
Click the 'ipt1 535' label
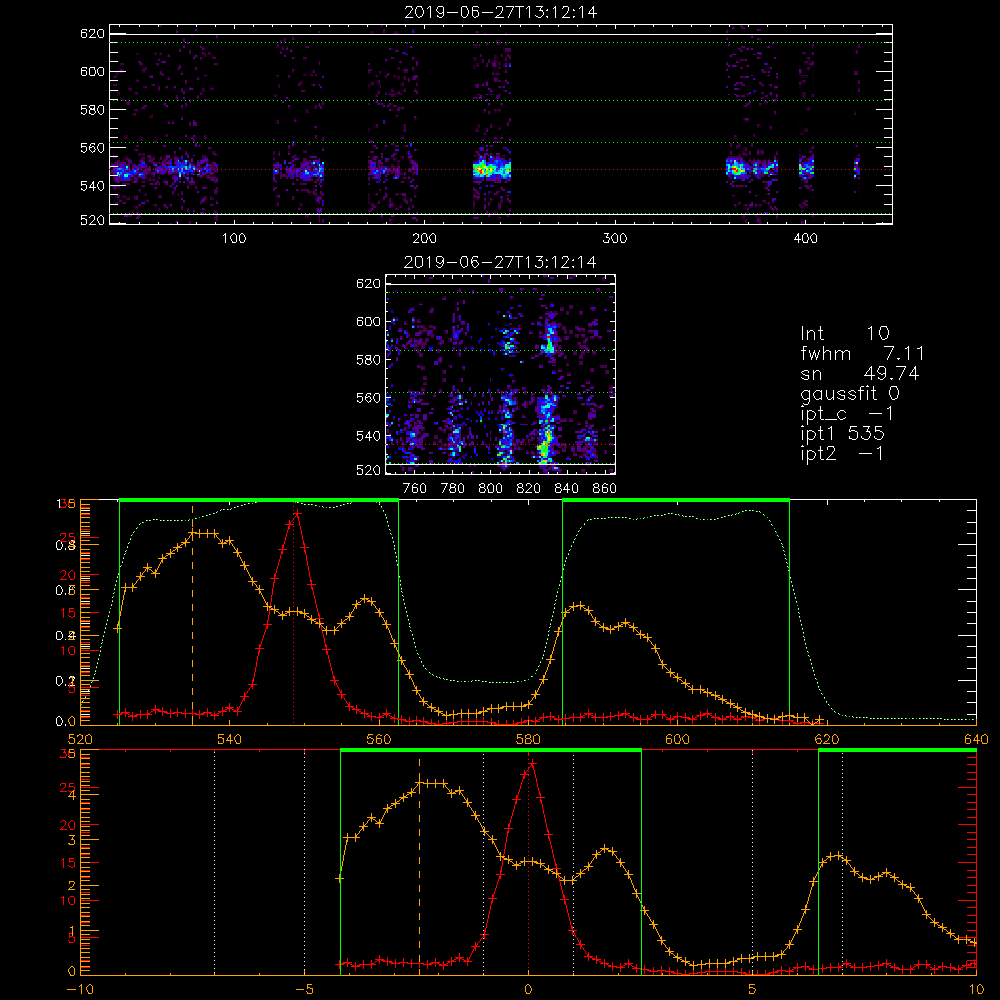842,434
